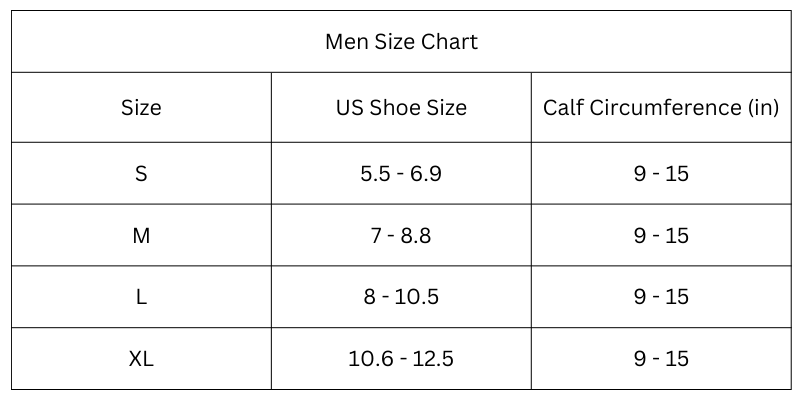Select the XL size cell
Image resolution: width=800 pixels, height=400 pixels.
click(141, 359)
